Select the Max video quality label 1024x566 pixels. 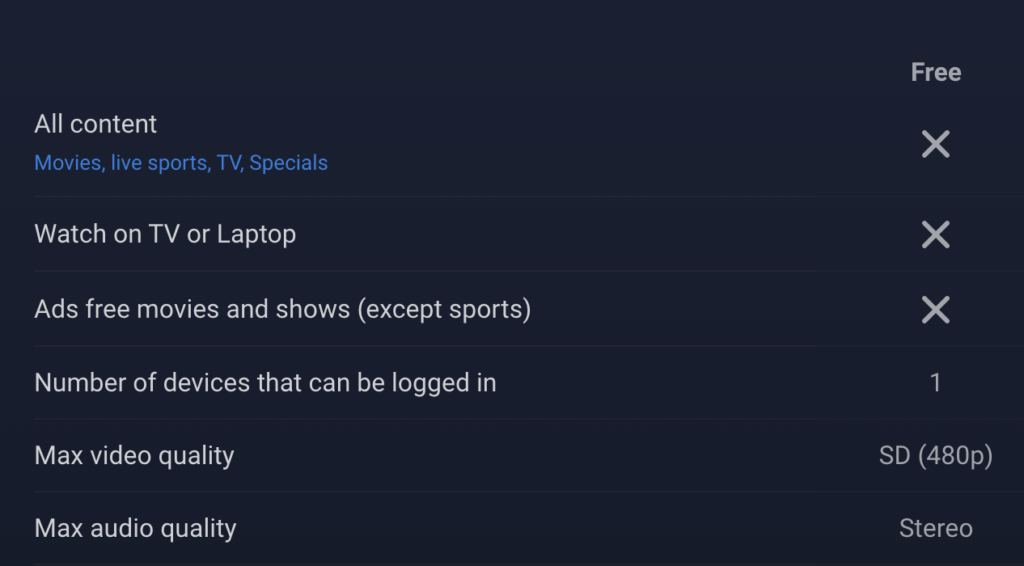[134, 456]
